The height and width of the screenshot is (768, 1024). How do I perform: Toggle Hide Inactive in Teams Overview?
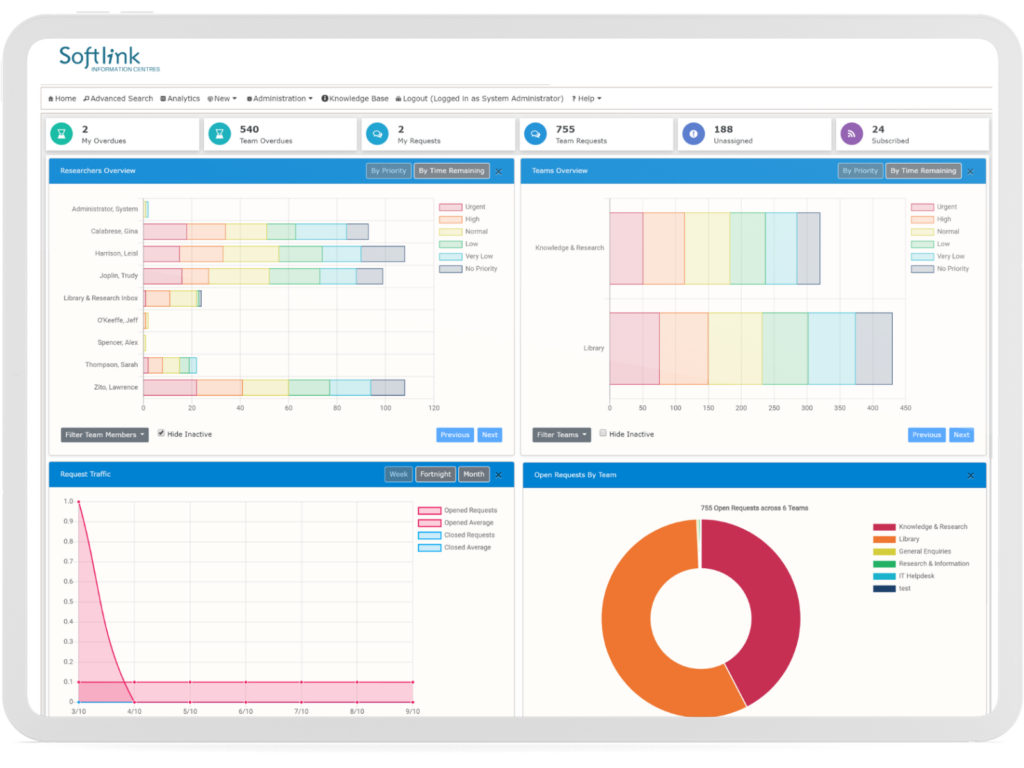point(603,434)
